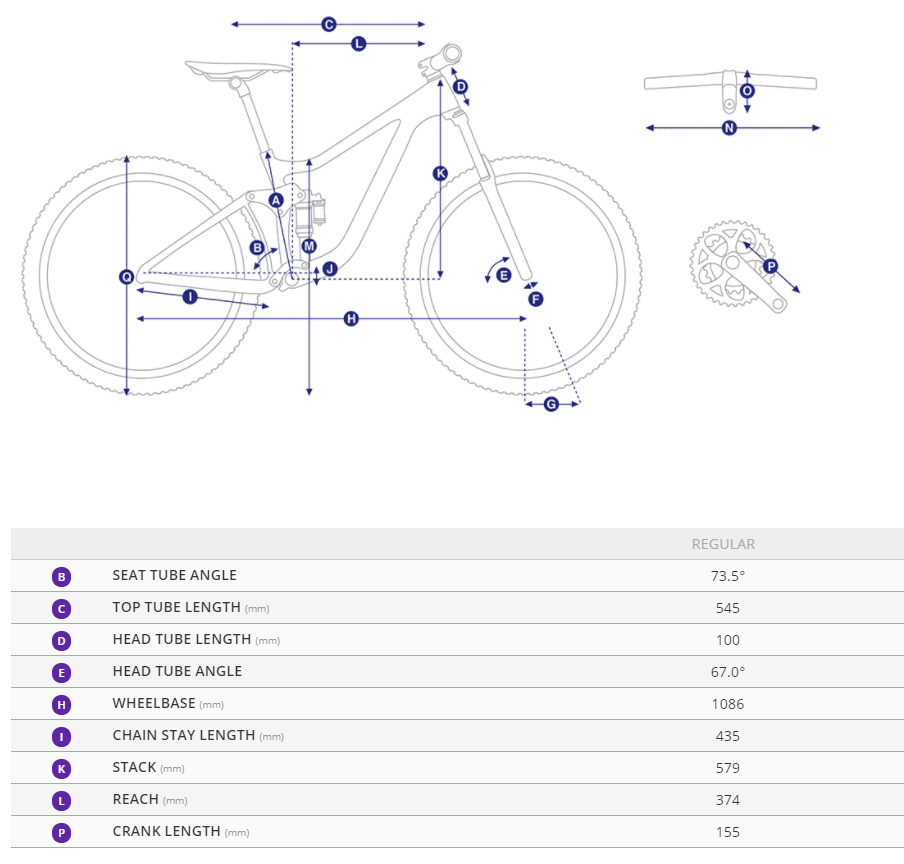This screenshot has height=864, width=904.
Task: Select the purple K badge in the table
Action: (x=62, y=768)
